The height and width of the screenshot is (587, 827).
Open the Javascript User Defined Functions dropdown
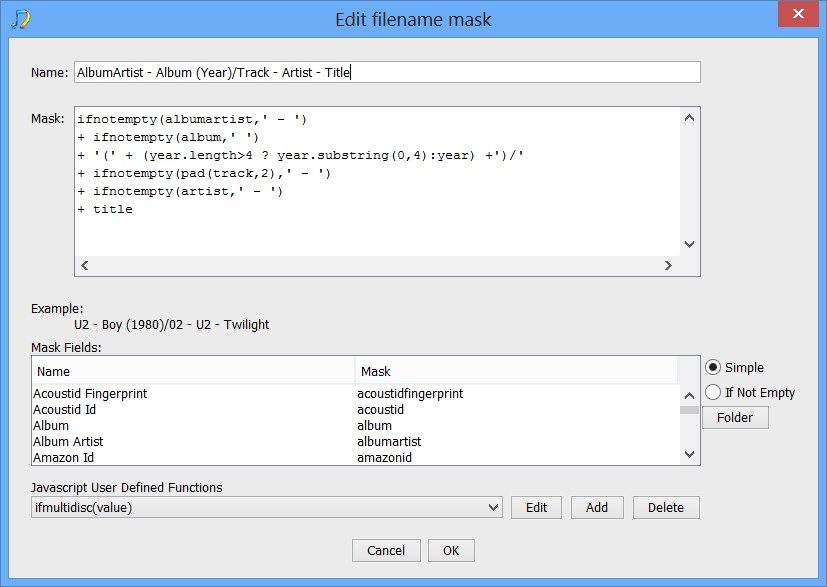(x=267, y=507)
